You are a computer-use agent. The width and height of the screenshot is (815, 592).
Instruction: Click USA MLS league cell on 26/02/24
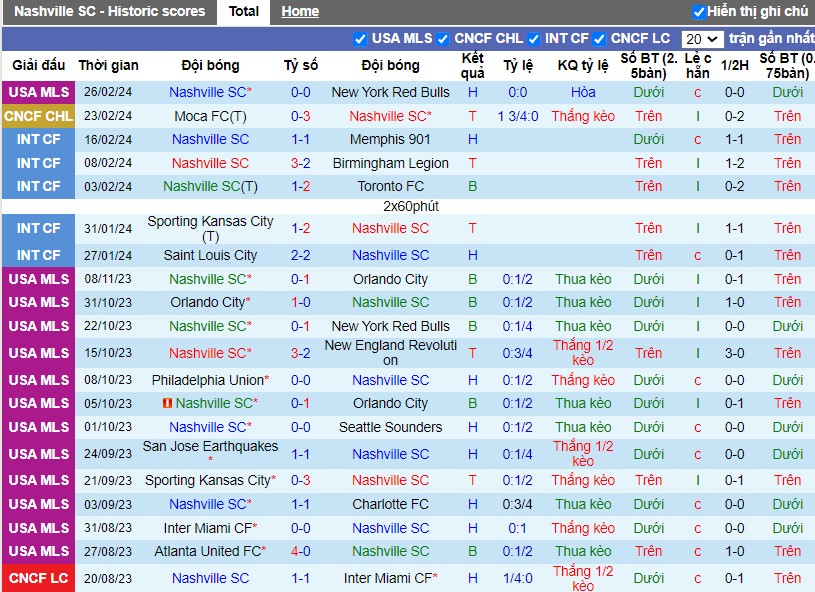click(38, 92)
